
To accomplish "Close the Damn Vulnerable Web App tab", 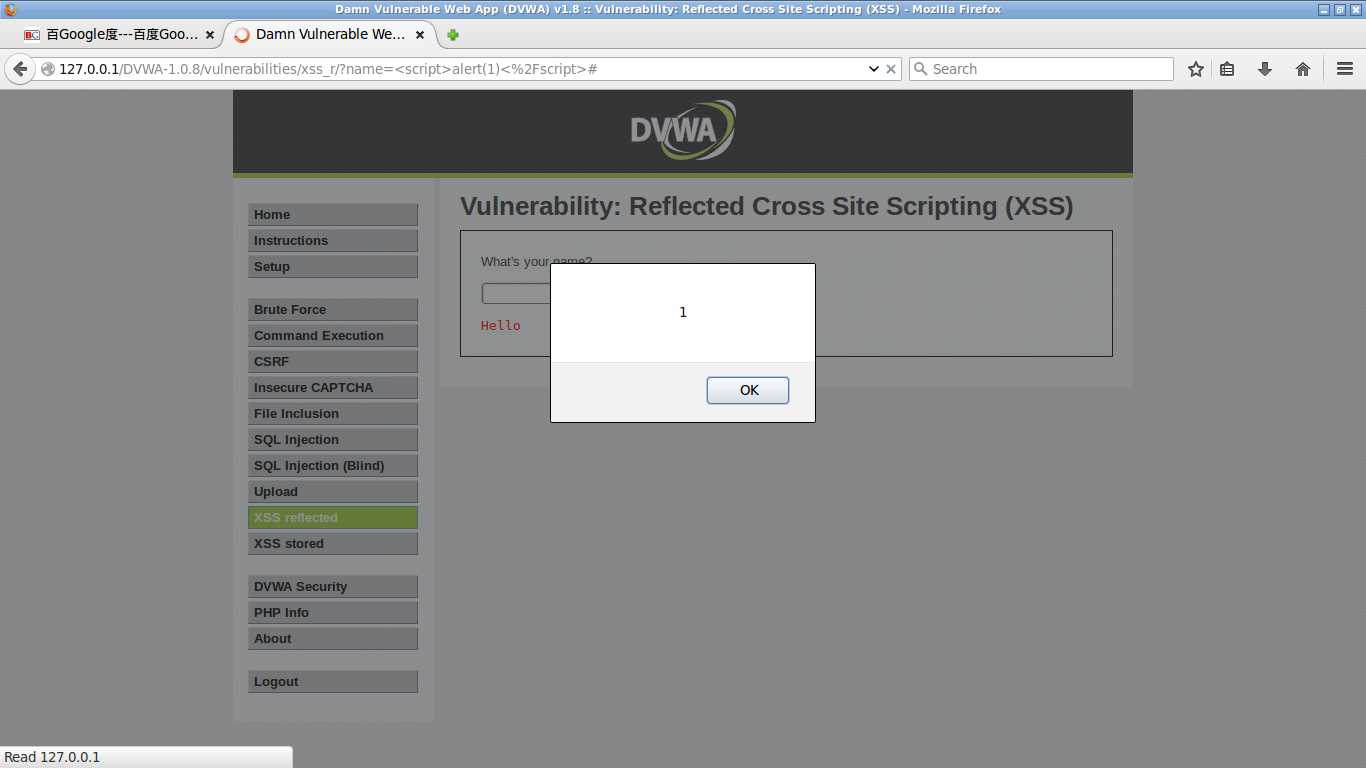I will click(420, 34).
